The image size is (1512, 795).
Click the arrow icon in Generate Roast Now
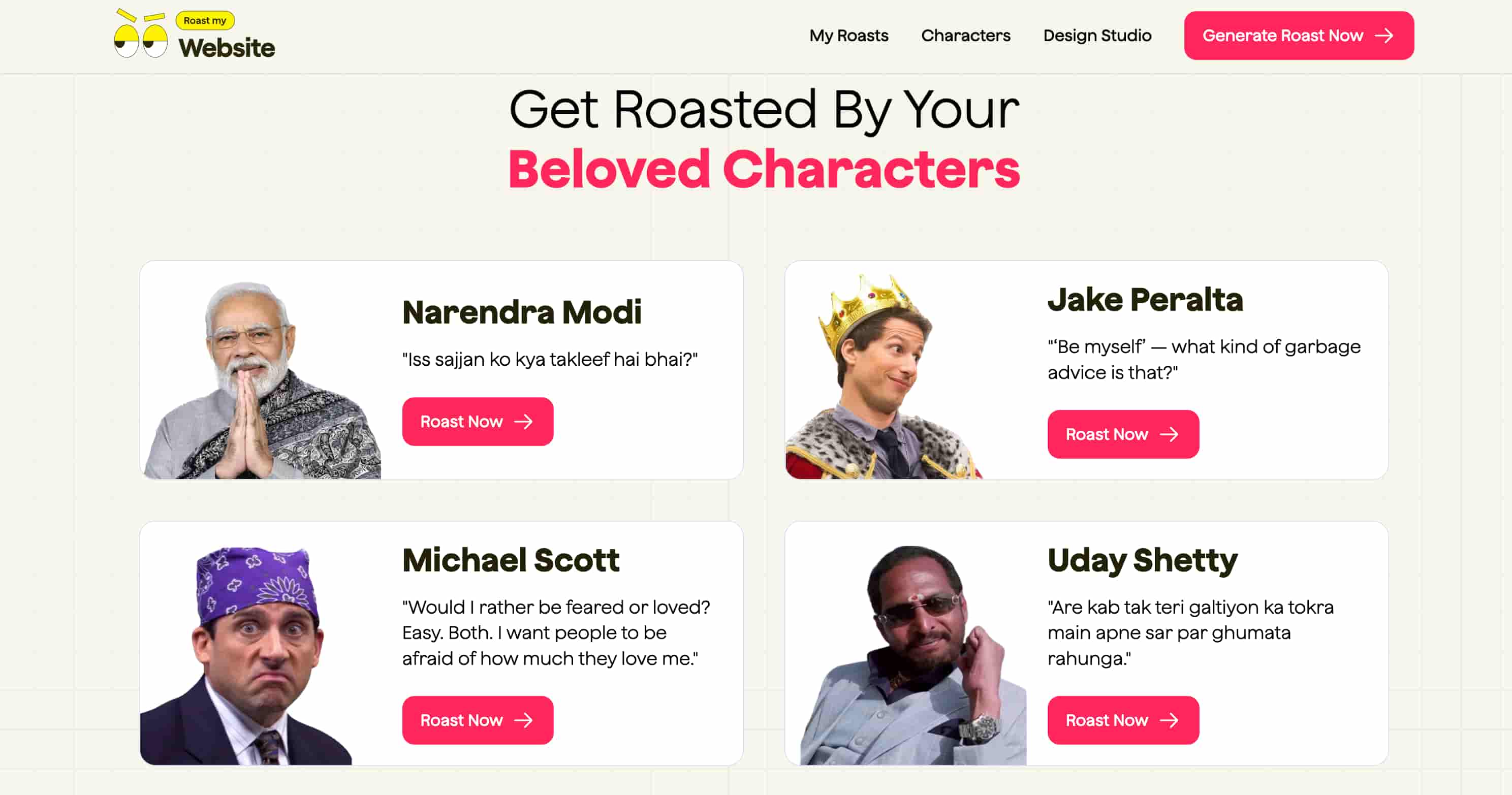[x=1384, y=36]
